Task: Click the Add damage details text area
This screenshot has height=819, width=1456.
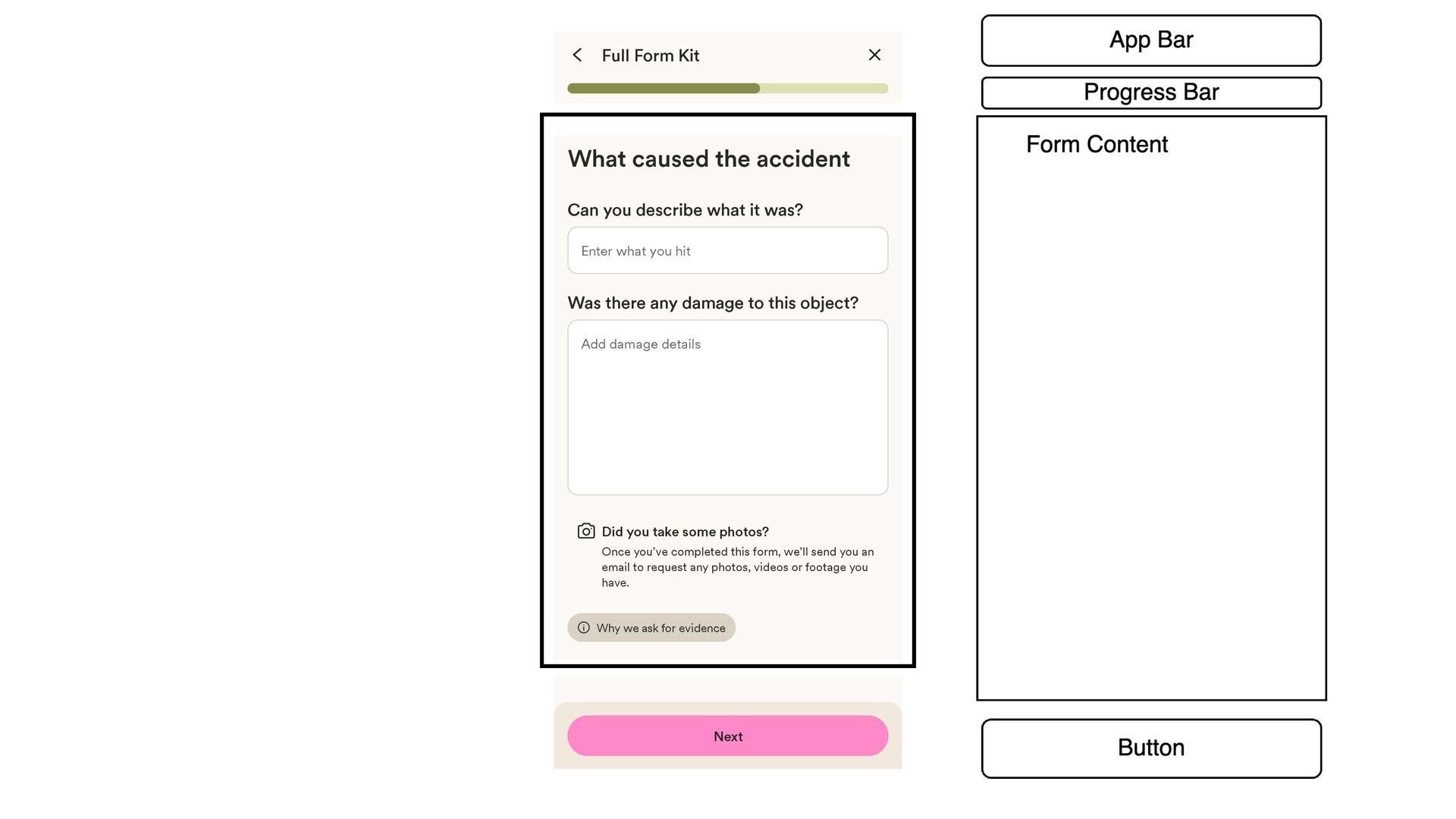Action: (728, 408)
